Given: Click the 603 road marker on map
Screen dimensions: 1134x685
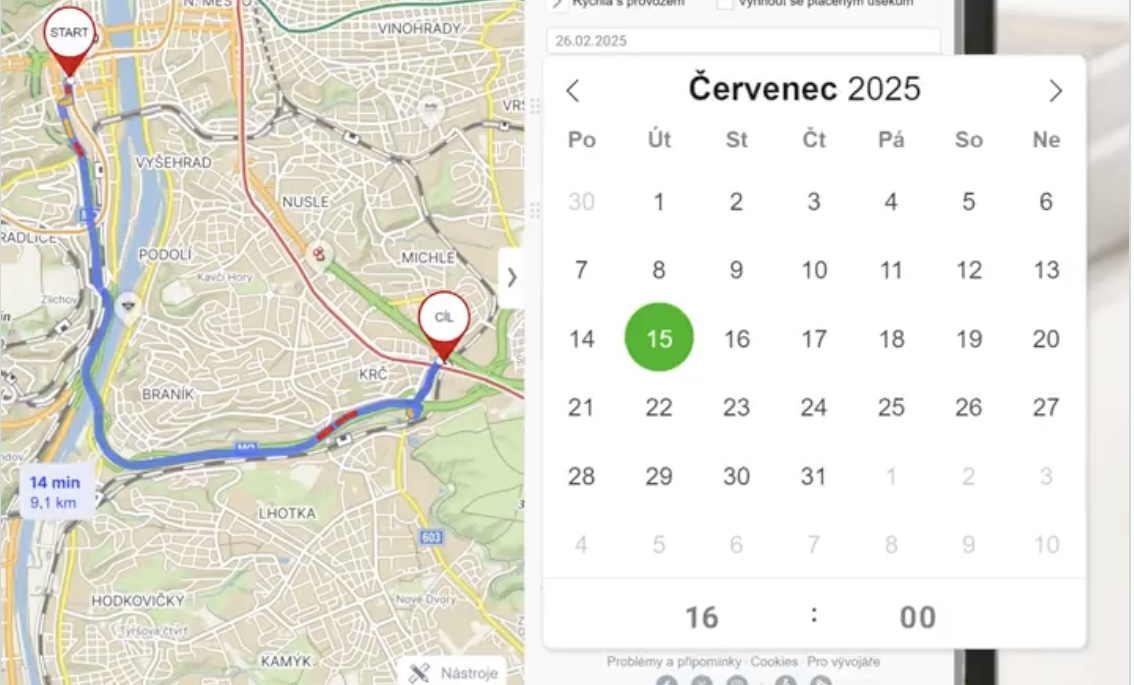Looking at the screenshot, I should coord(430,537).
